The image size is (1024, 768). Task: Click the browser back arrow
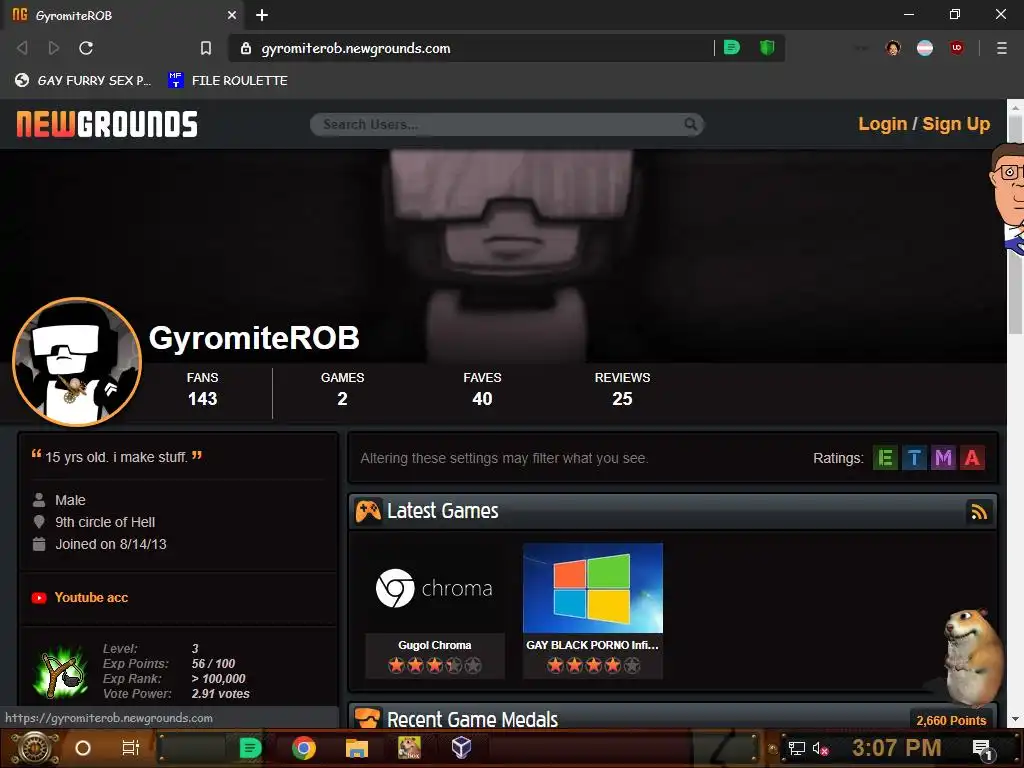click(22, 48)
